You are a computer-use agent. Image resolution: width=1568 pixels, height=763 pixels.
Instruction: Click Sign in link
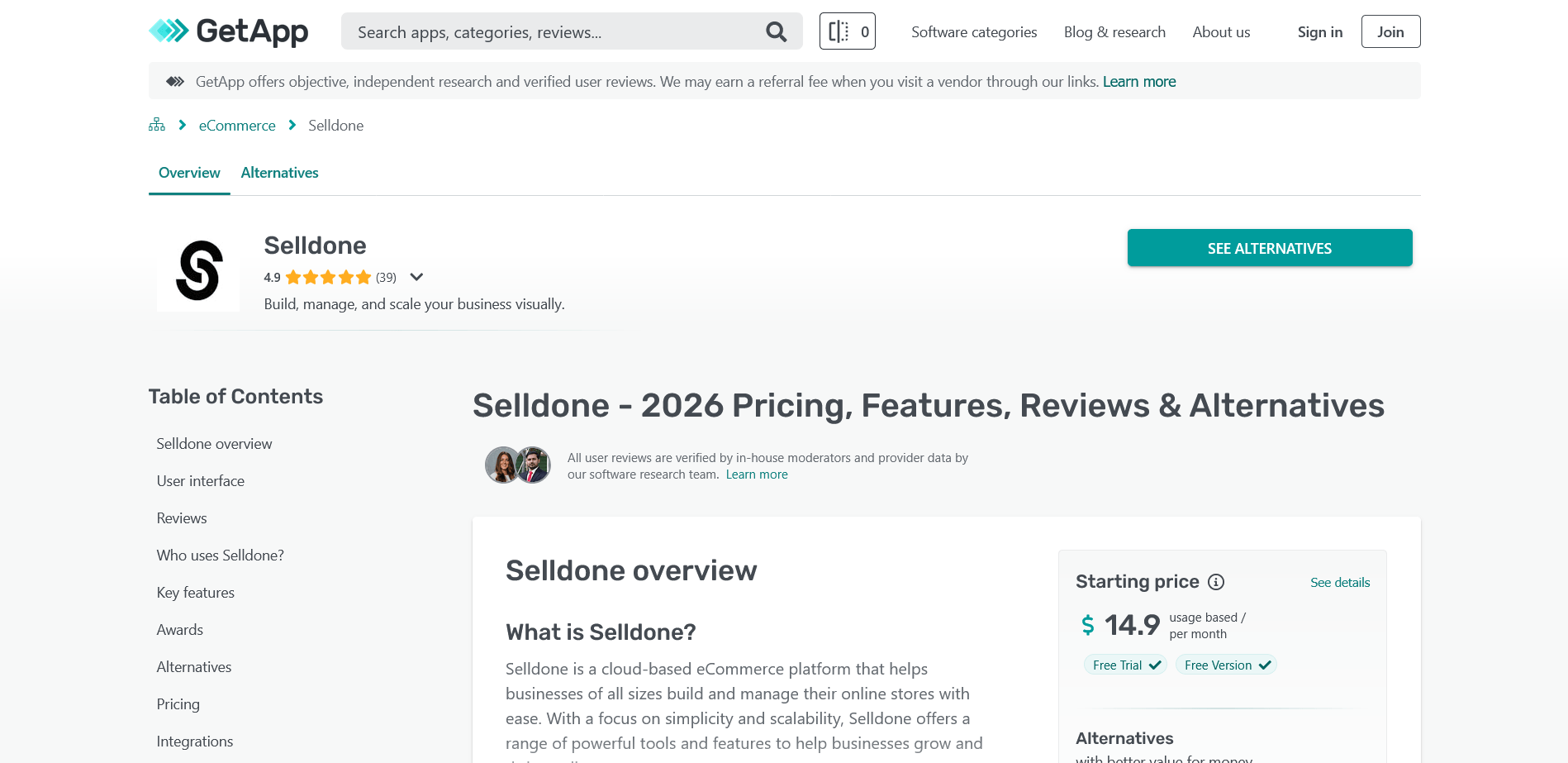[1320, 32]
